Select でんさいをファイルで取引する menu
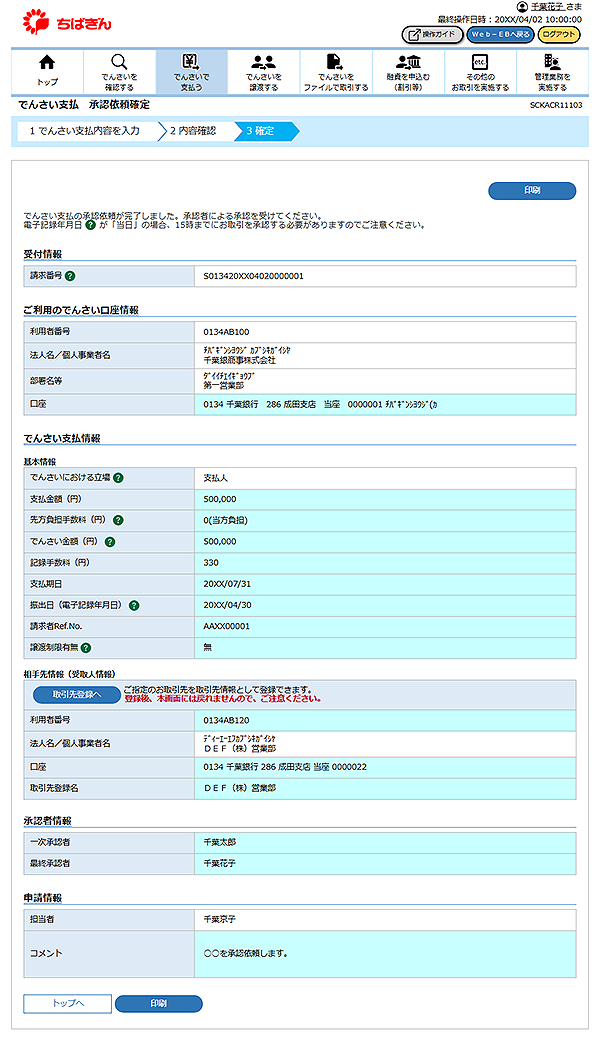Viewport: 600px width, 1041px height. pyautogui.click(x=335, y=72)
